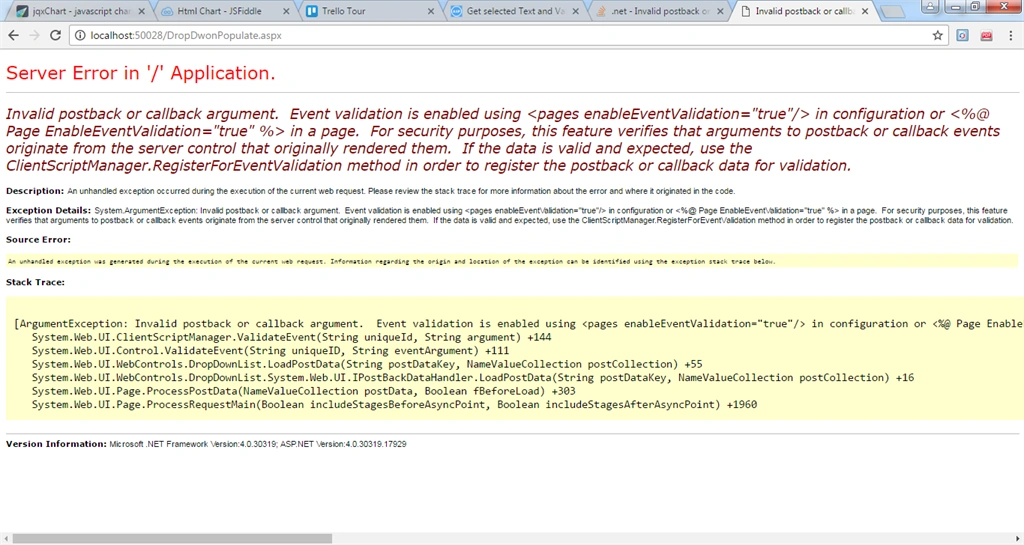View site information icon in address bar

click(x=80, y=35)
